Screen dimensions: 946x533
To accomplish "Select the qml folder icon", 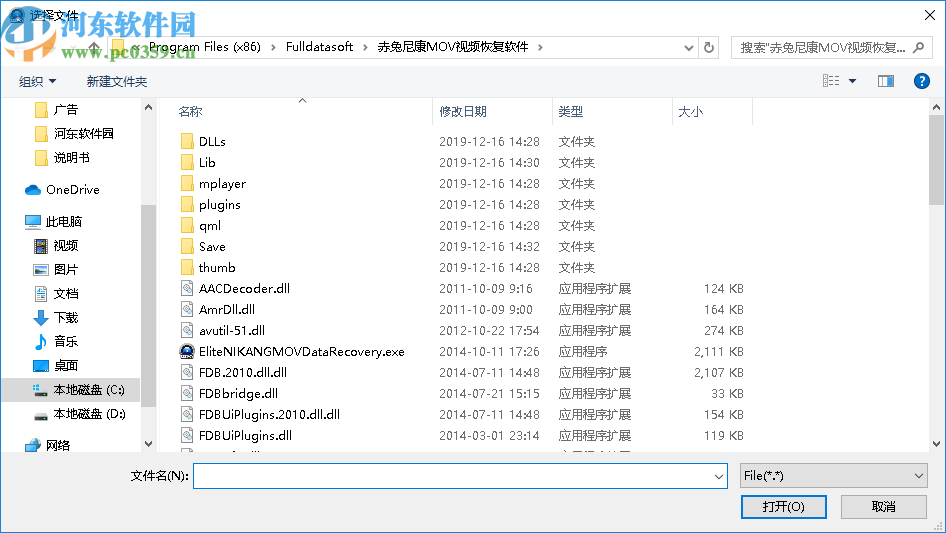I will [187, 226].
